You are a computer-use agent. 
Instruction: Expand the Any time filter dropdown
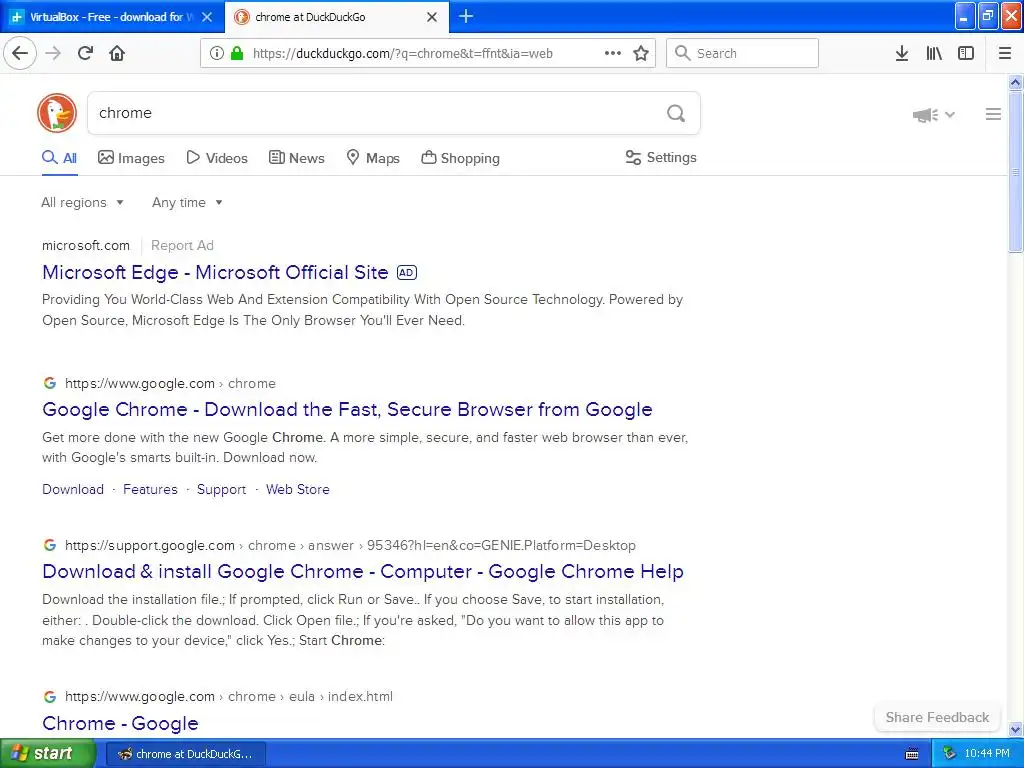click(187, 202)
